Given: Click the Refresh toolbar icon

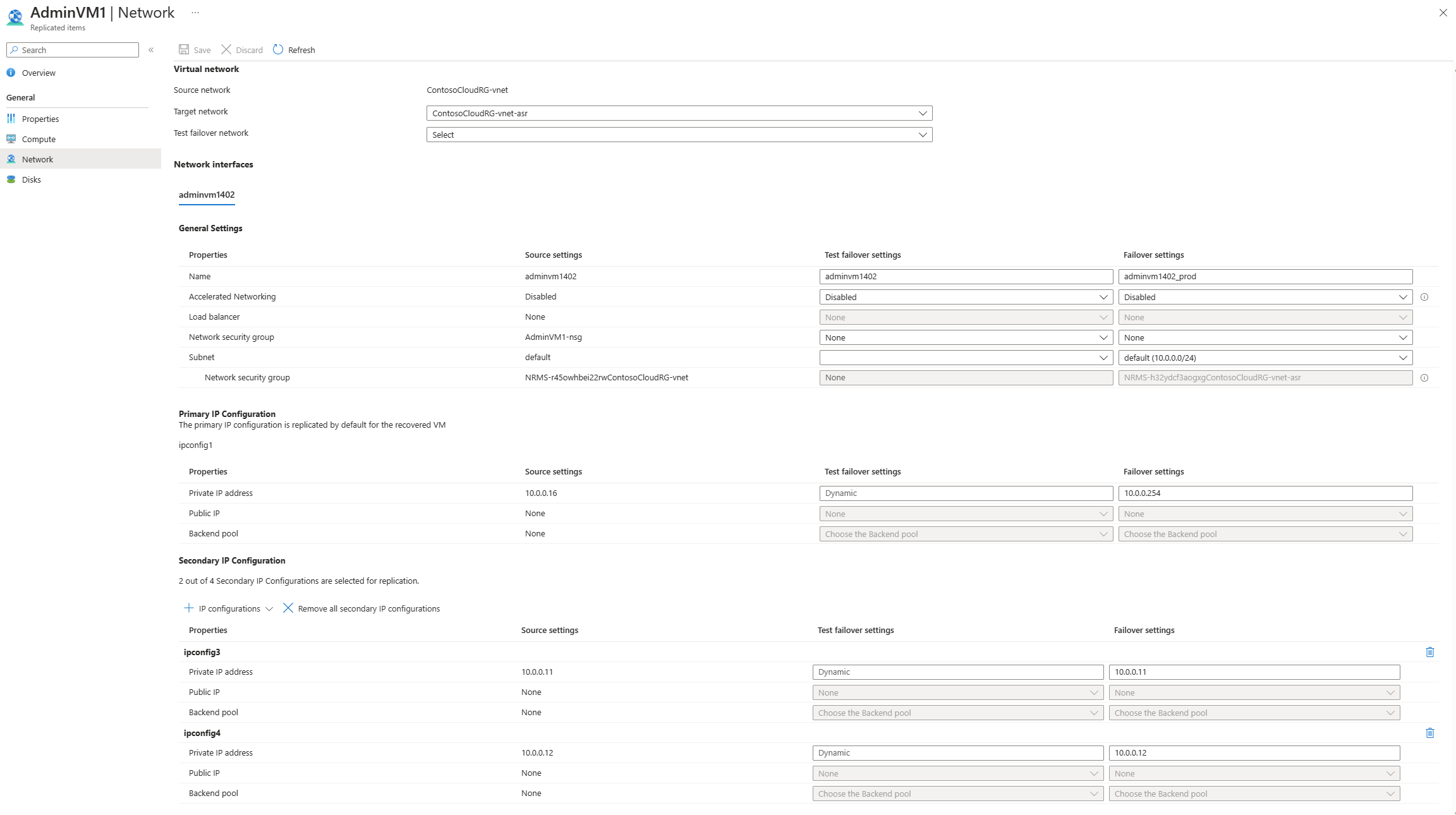Looking at the screenshot, I should click(x=278, y=49).
